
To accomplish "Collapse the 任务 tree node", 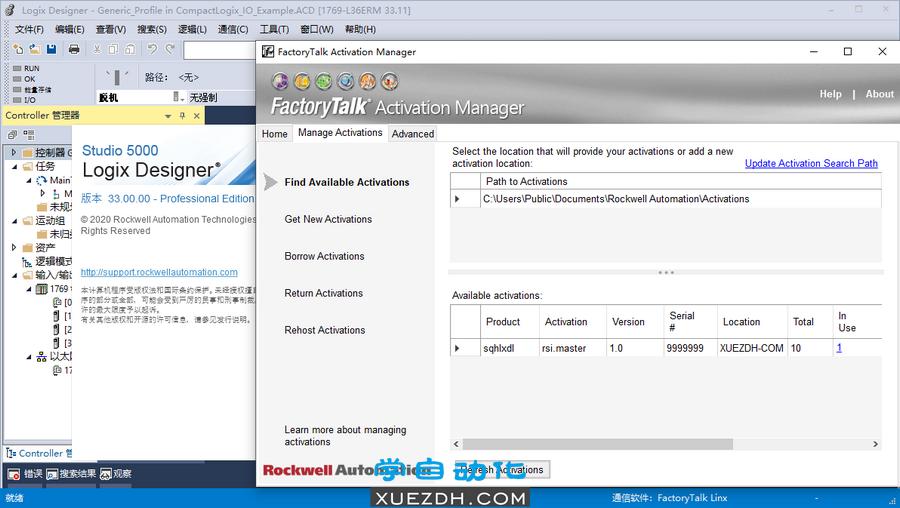I will 14,166.
